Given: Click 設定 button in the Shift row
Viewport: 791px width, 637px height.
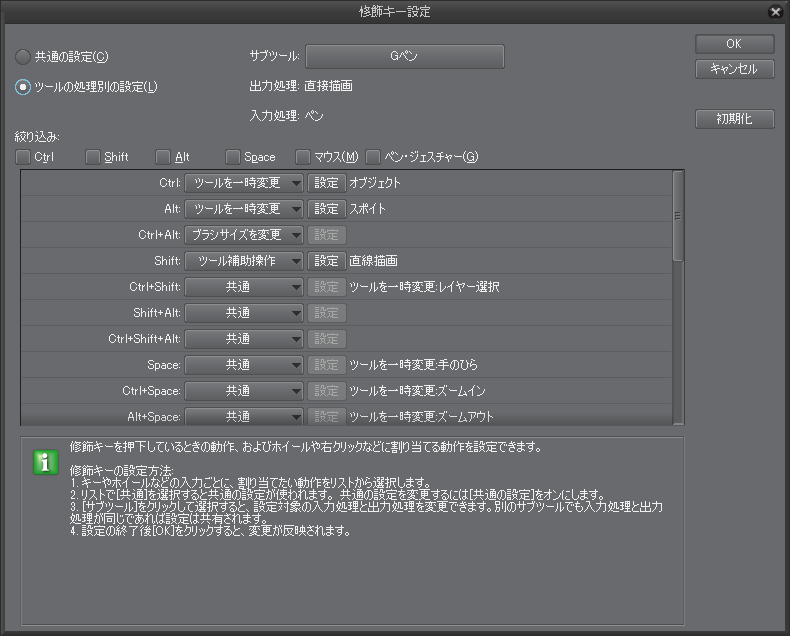Looking at the screenshot, I should [x=326, y=261].
